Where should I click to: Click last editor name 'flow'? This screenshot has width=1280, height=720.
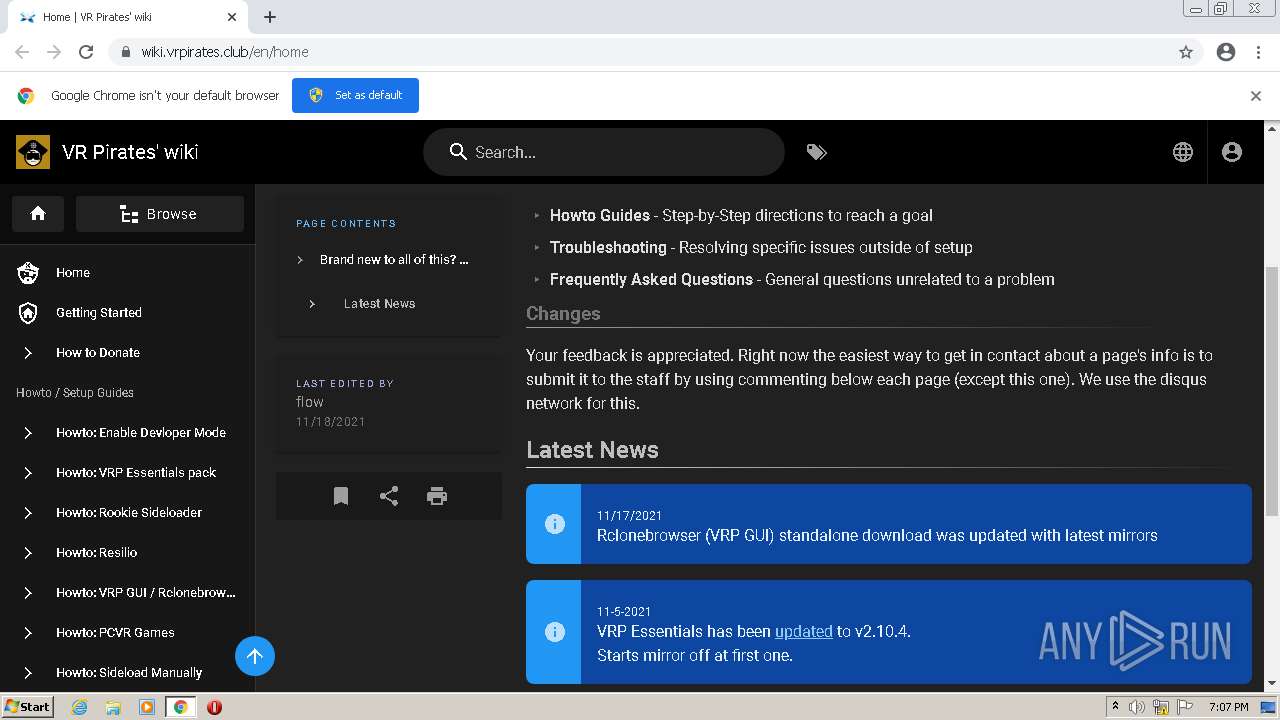310,402
